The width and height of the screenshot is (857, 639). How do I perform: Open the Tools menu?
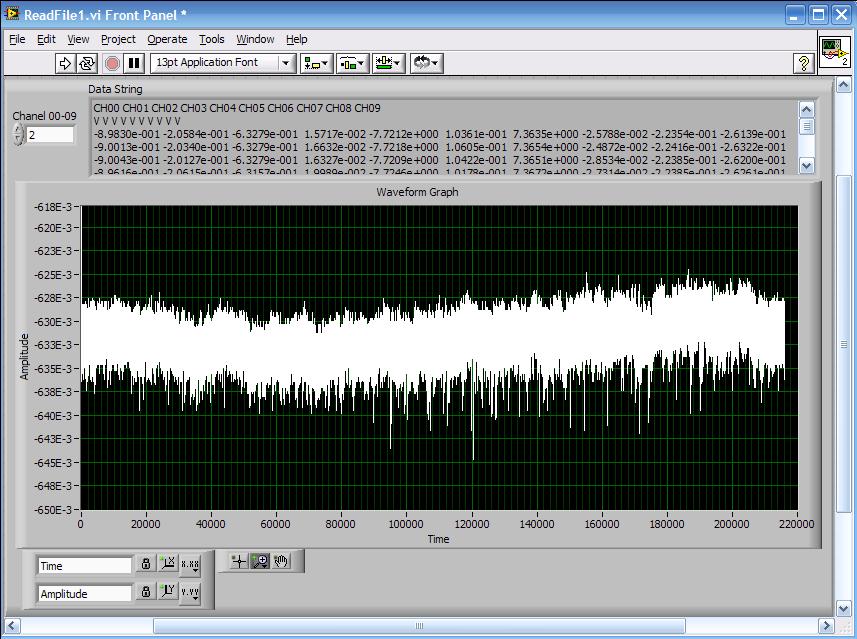pos(211,39)
